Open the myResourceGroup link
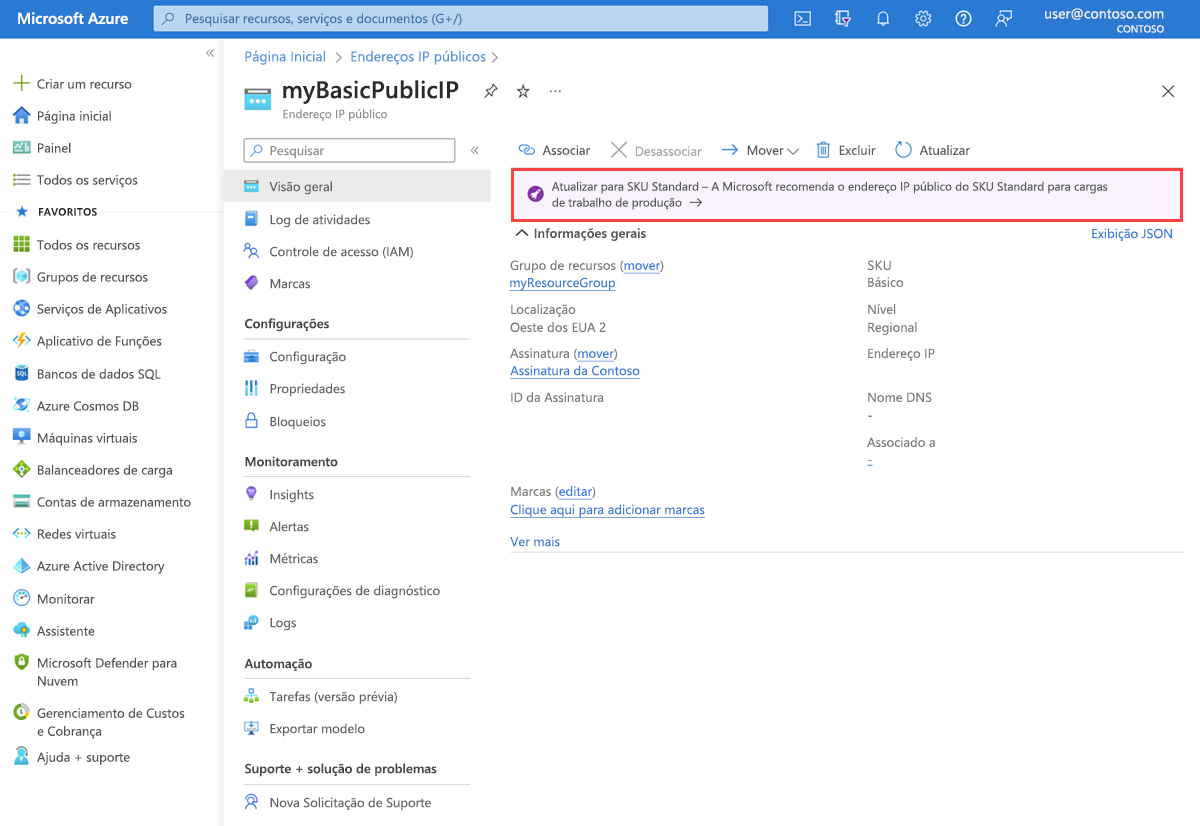 (x=562, y=283)
